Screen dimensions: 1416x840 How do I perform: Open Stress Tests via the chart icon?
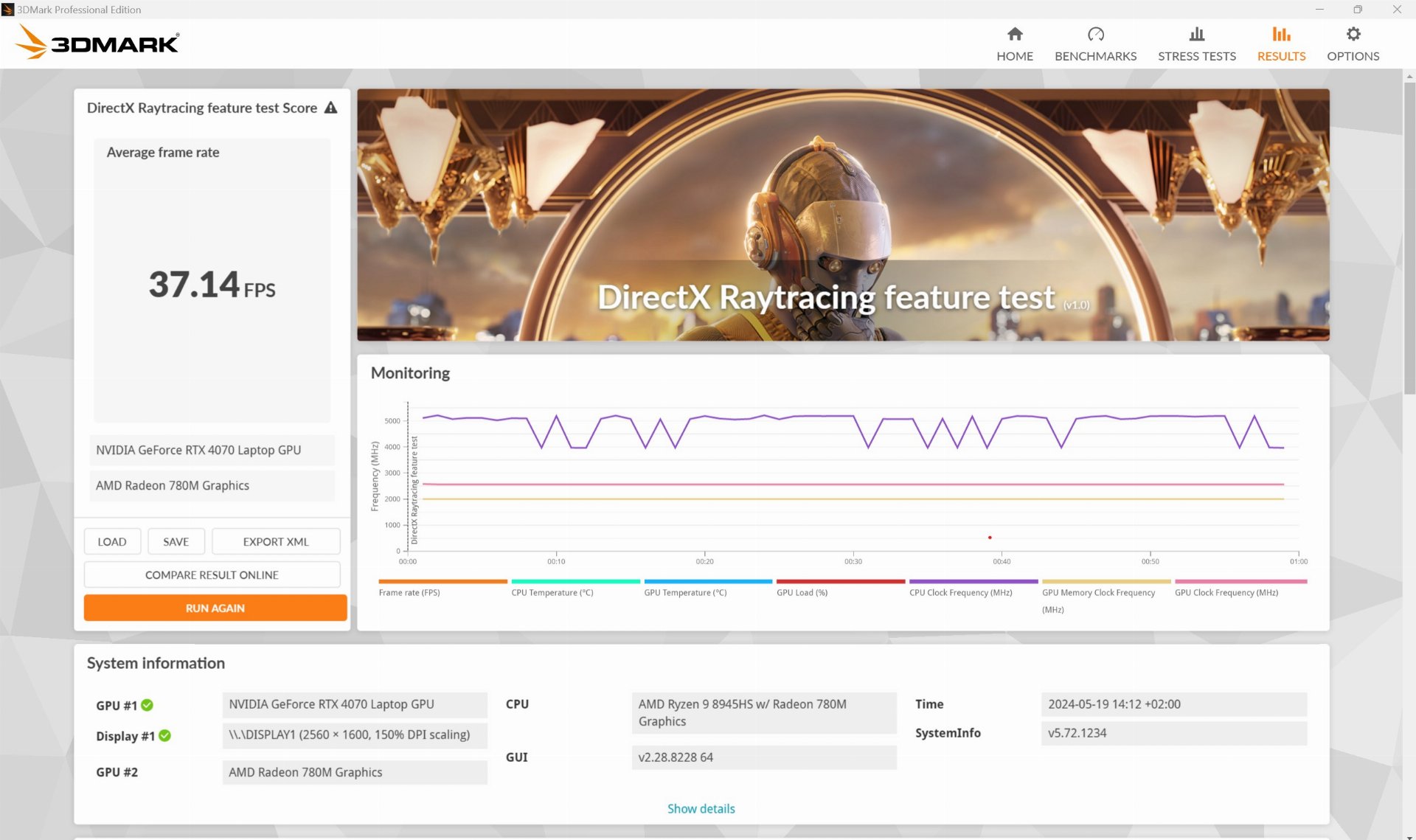click(x=1196, y=34)
